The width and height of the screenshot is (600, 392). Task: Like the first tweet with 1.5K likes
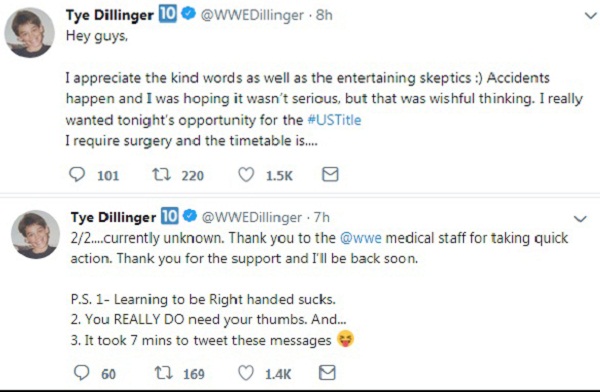246,175
